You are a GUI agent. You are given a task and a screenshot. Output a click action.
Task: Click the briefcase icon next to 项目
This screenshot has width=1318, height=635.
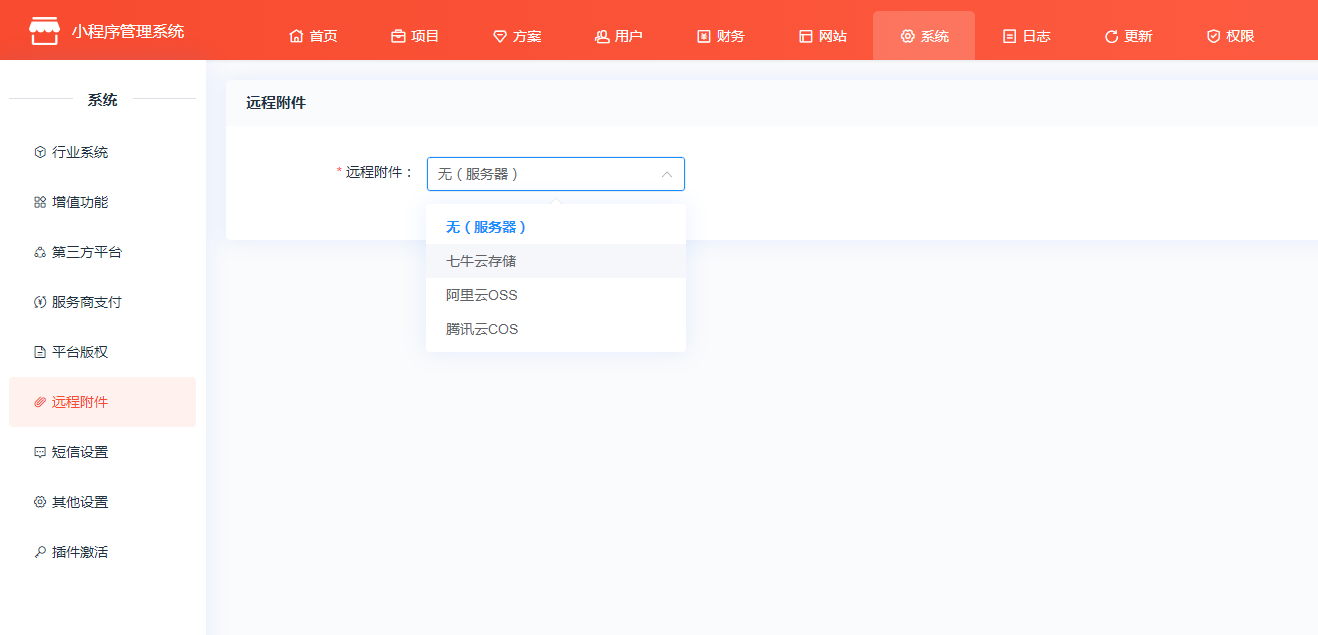pos(398,36)
